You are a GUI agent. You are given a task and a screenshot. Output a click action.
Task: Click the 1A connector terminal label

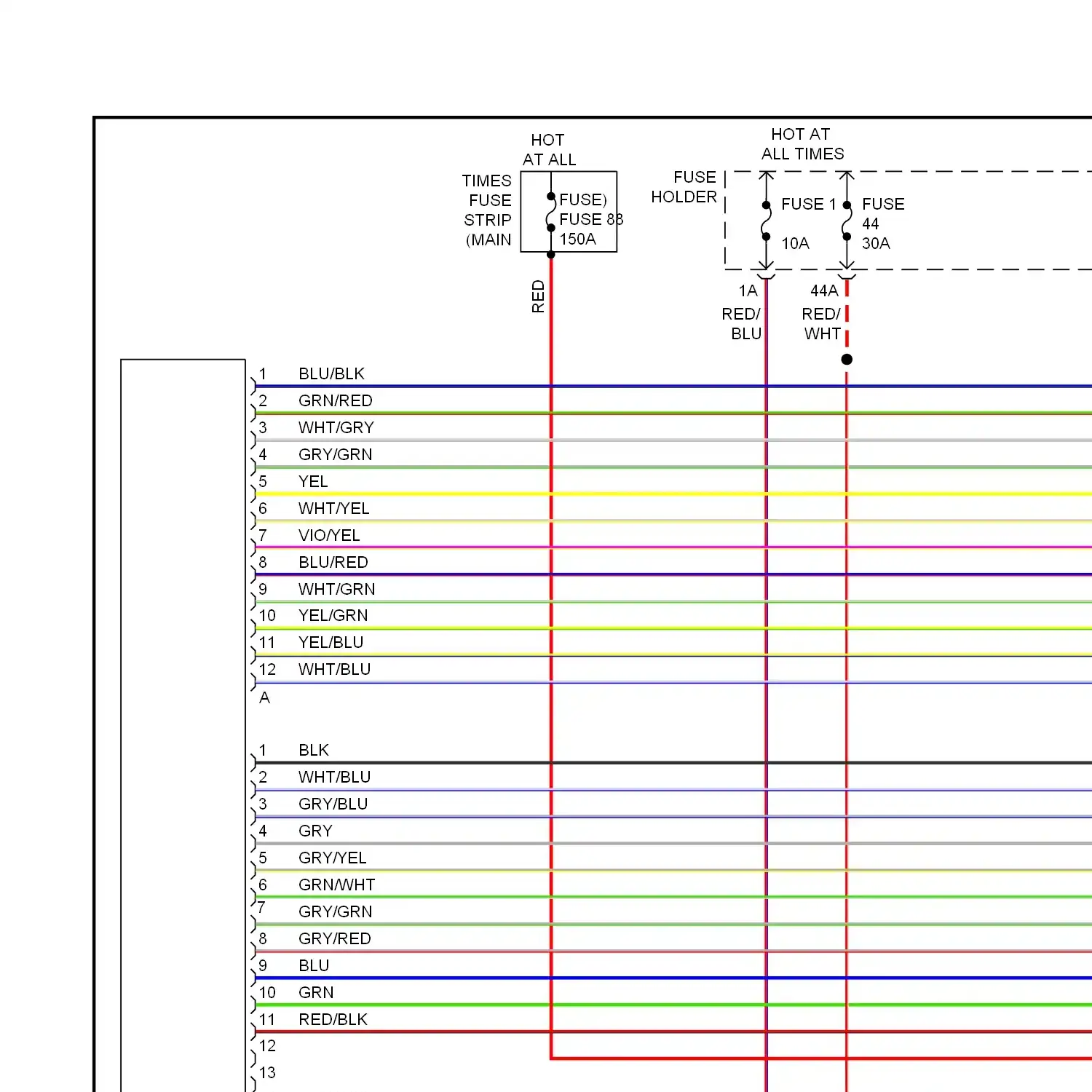click(748, 290)
